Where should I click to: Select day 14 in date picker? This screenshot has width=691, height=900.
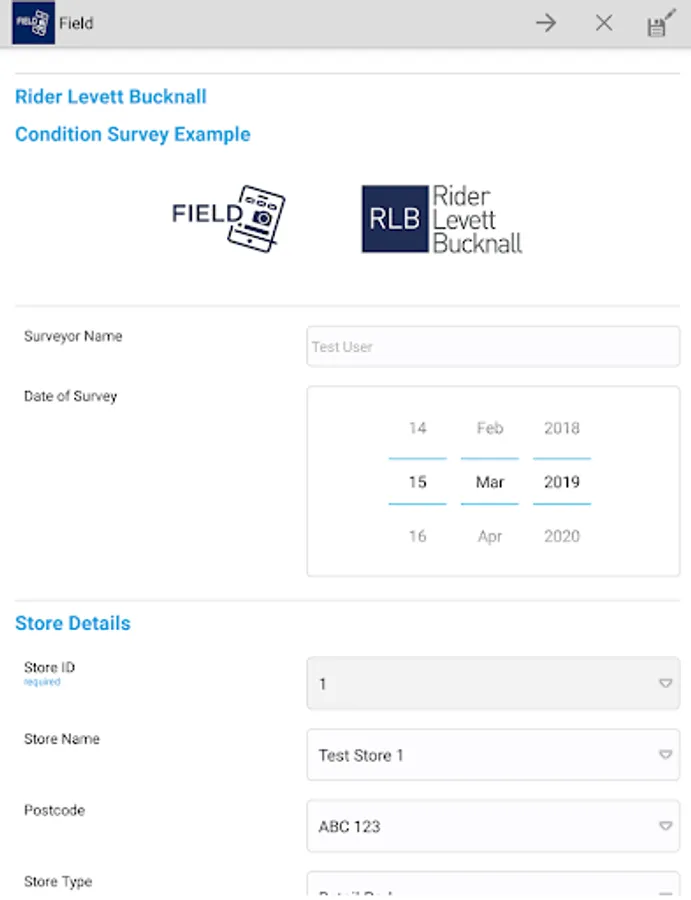[x=417, y=428]
